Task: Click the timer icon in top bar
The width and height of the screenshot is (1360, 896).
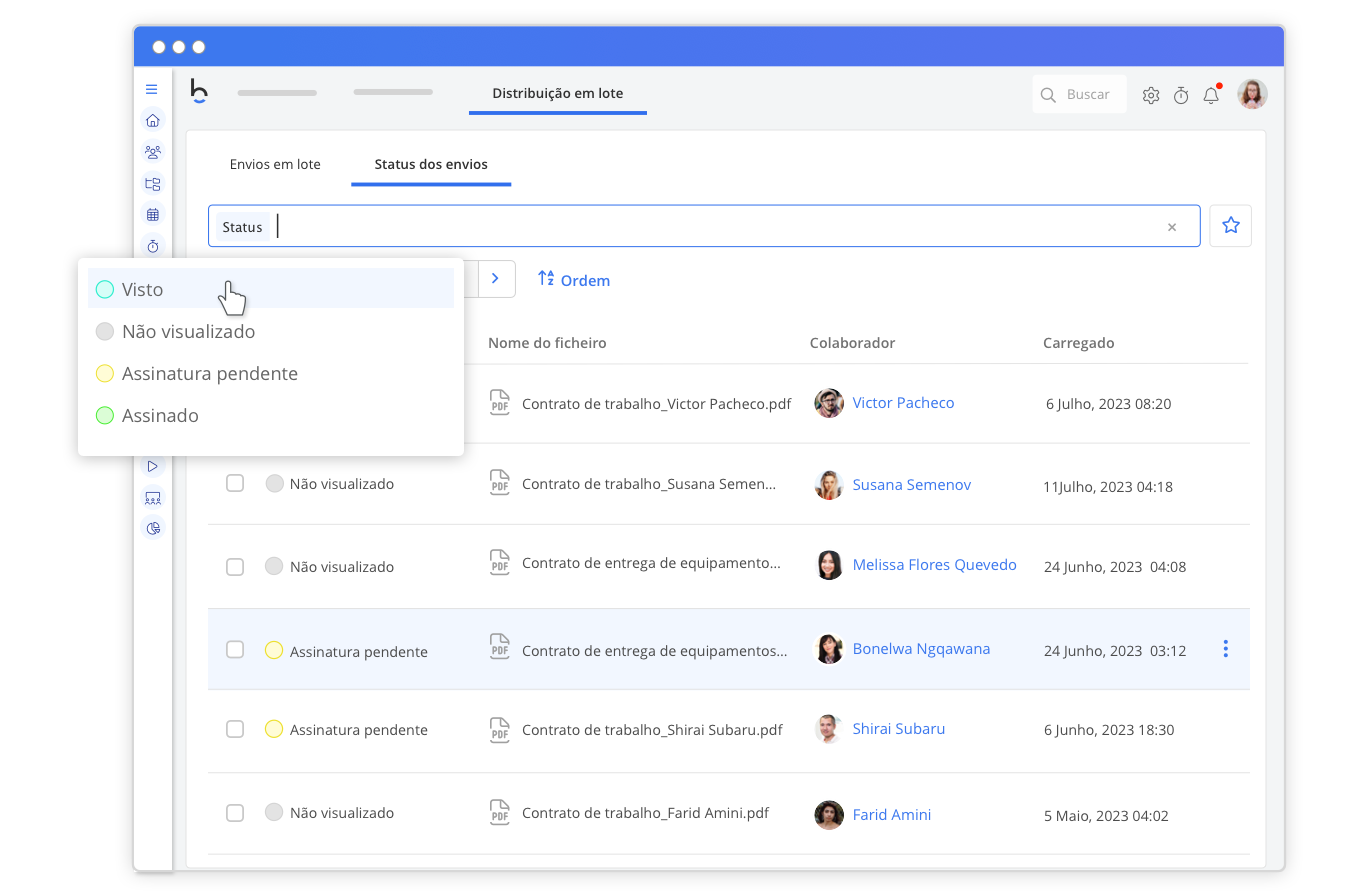Action: click(x=1181, y=95)
